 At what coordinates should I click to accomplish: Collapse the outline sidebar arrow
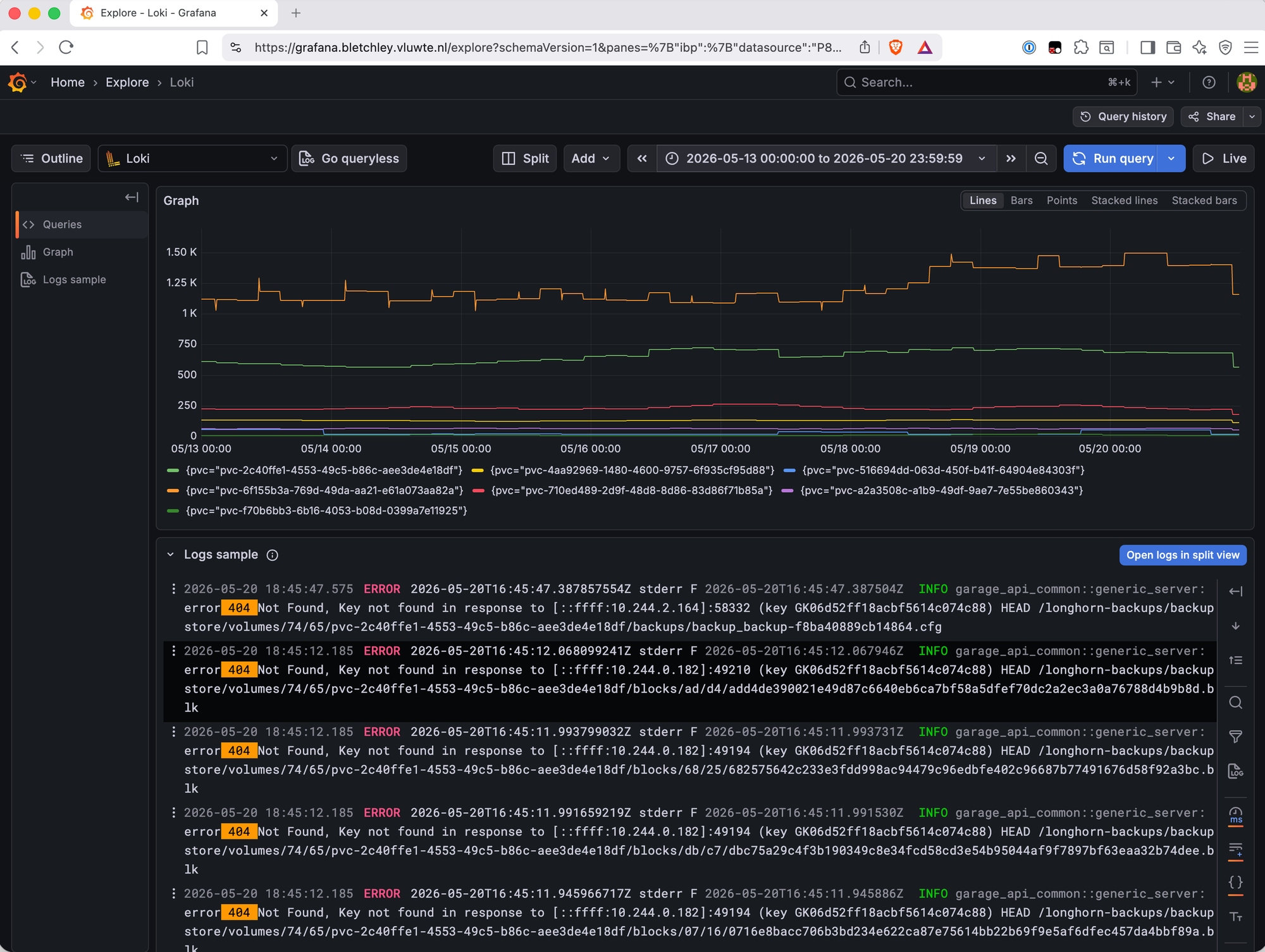[132, 197]
